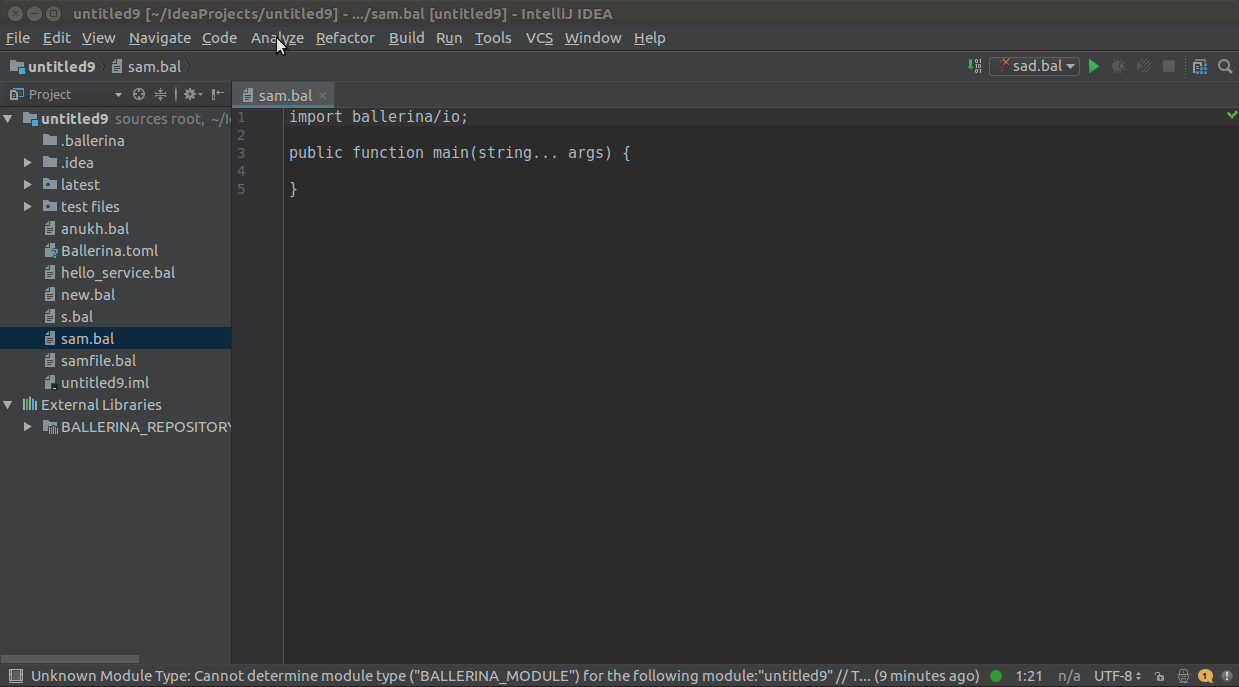Click the Build project binary-arrow icon

[975, 66]
